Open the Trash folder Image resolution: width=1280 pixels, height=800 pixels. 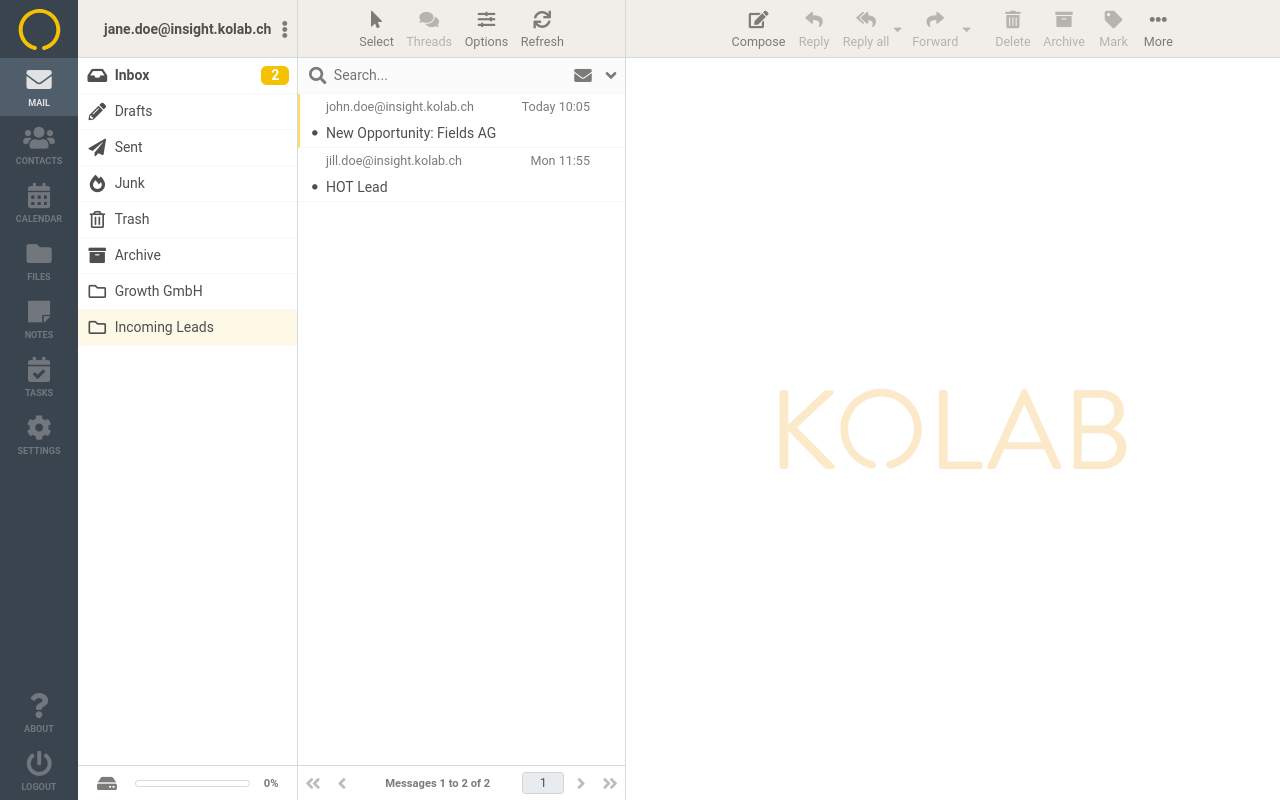pyautogui.click(x=188, y=219)
